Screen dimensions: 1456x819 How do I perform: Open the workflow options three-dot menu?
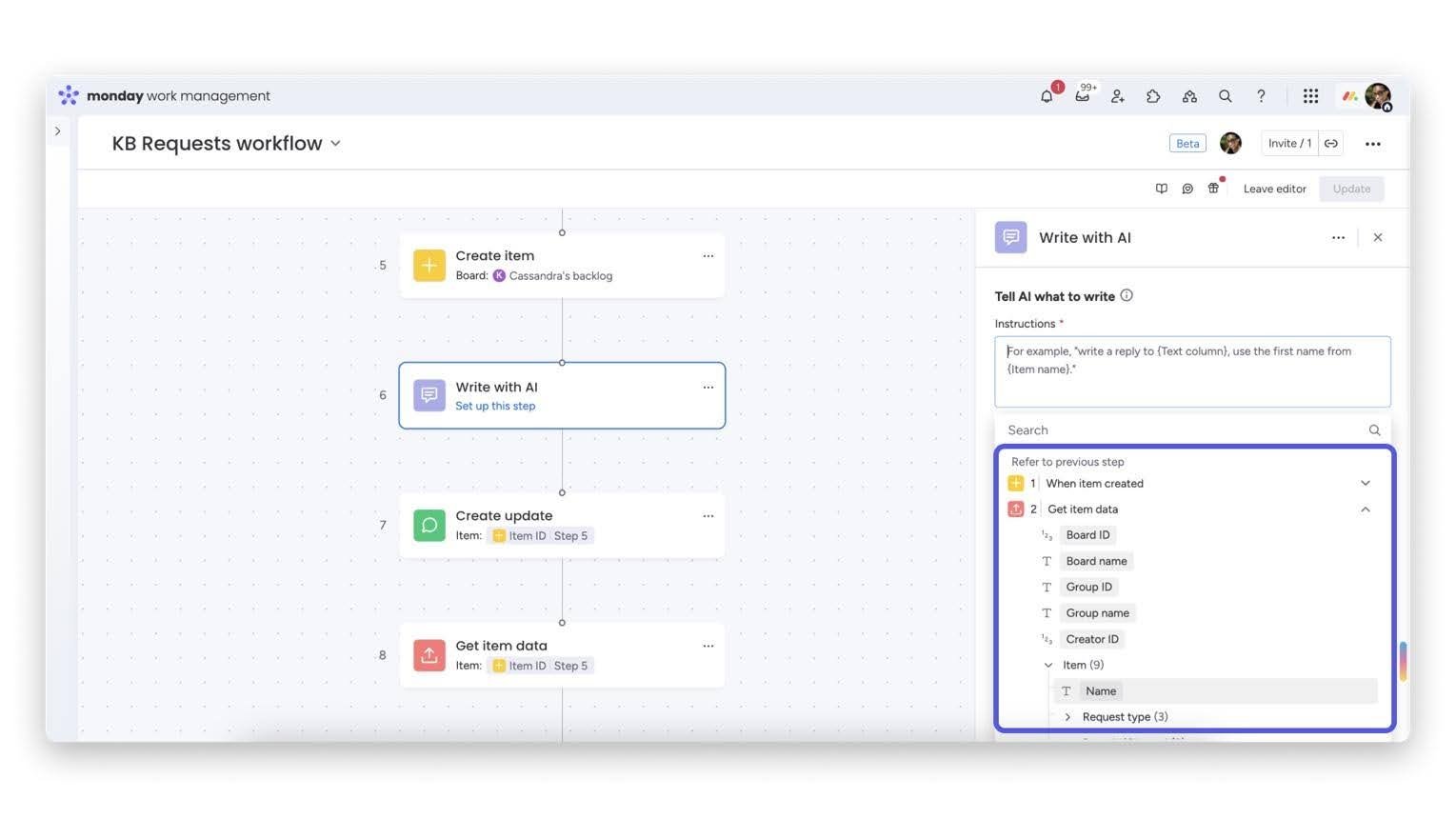pos(1372,144)
